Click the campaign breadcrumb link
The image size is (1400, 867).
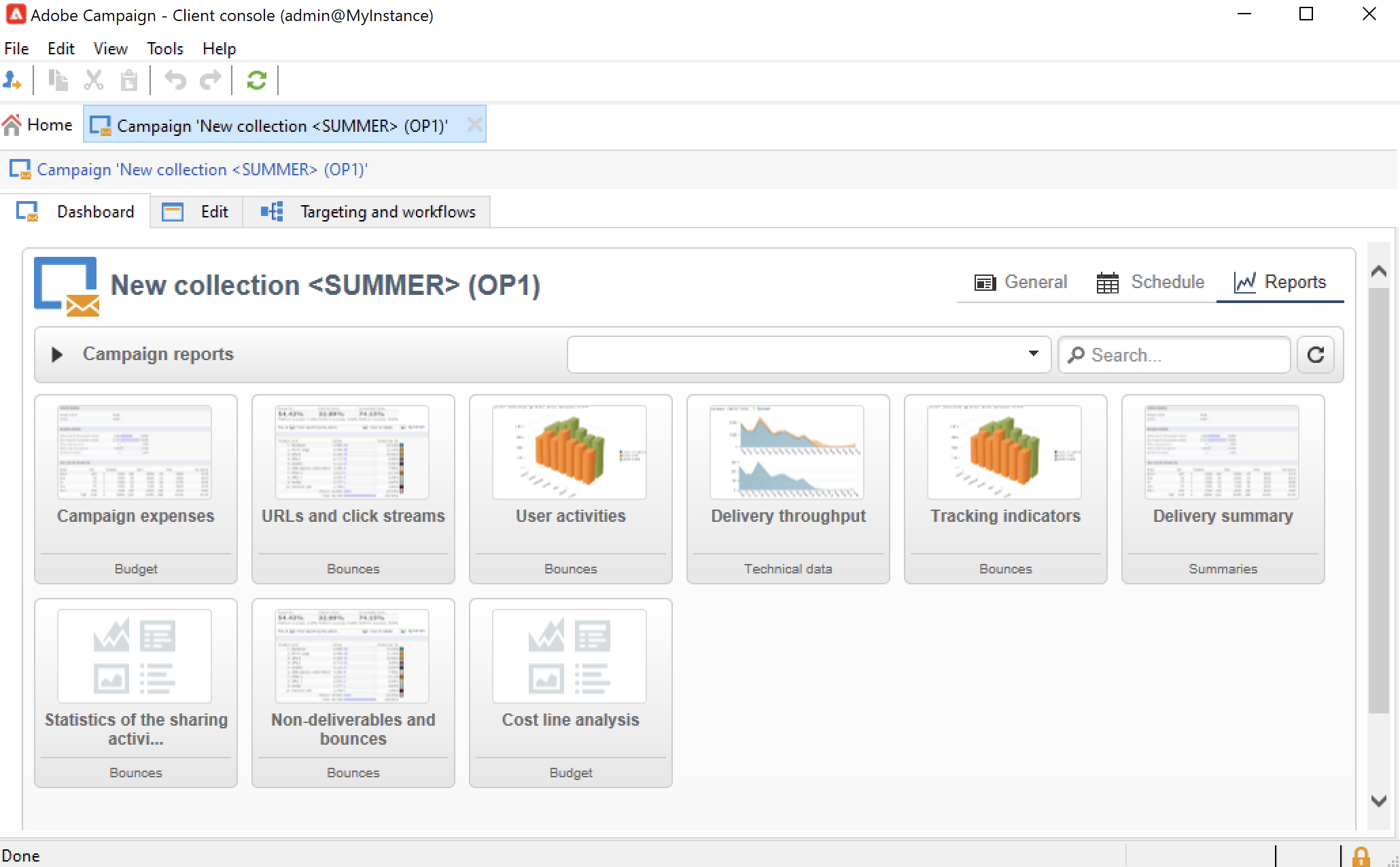coord(202,170)
